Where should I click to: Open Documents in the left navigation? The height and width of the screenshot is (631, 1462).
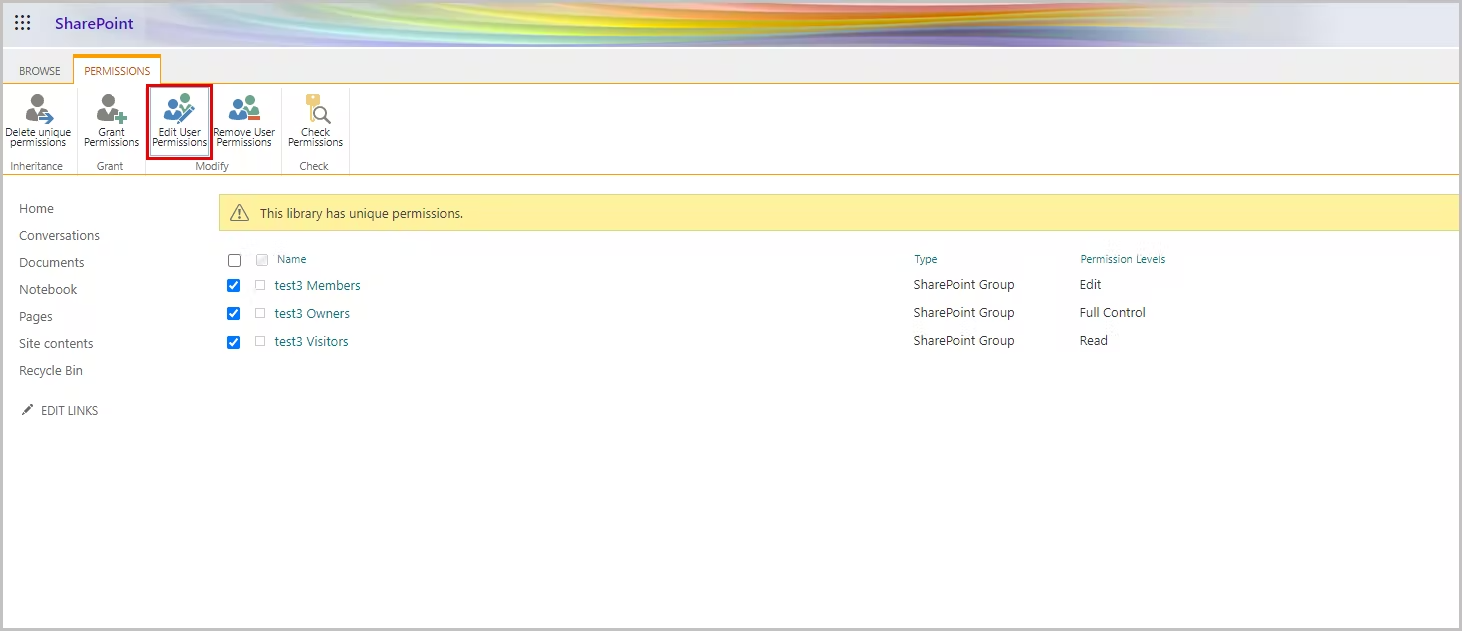tap(51, 262)
